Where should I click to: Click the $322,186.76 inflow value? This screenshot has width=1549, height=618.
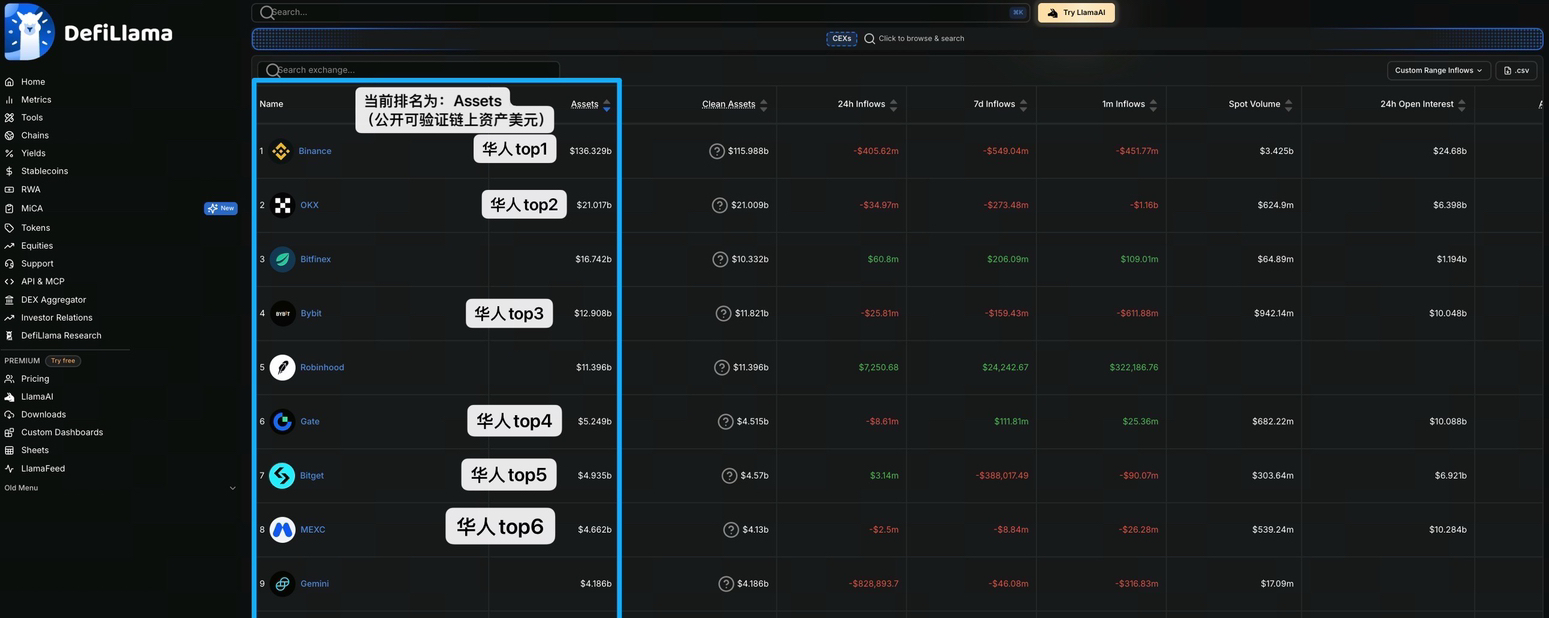pos(1134,367)
